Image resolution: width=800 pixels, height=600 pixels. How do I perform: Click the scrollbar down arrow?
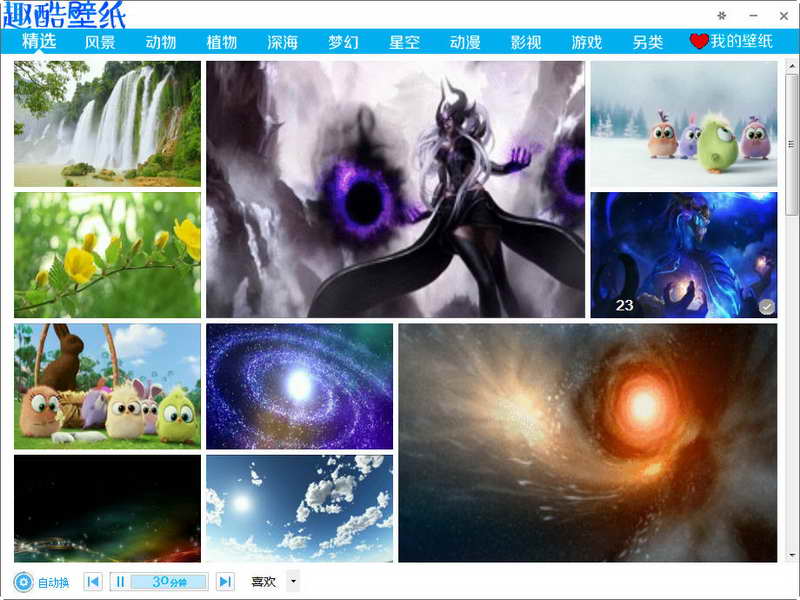[791, 555]
